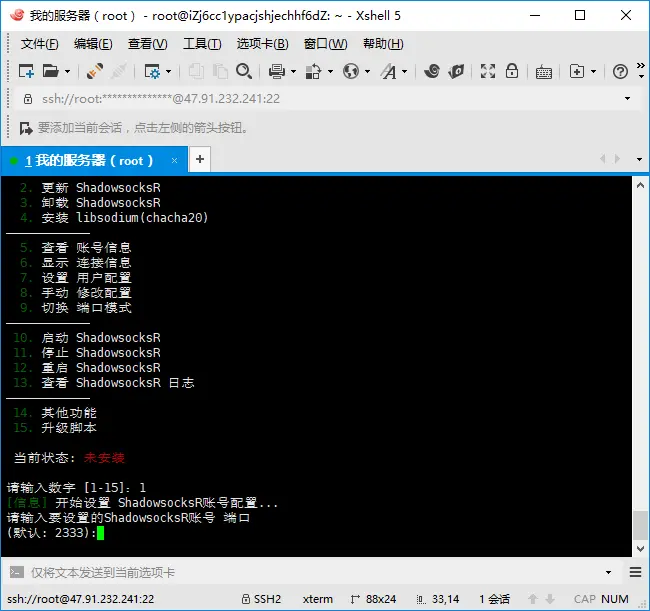
Task: Expand the properties gear dropdown arrow
Action: point(168,72)
